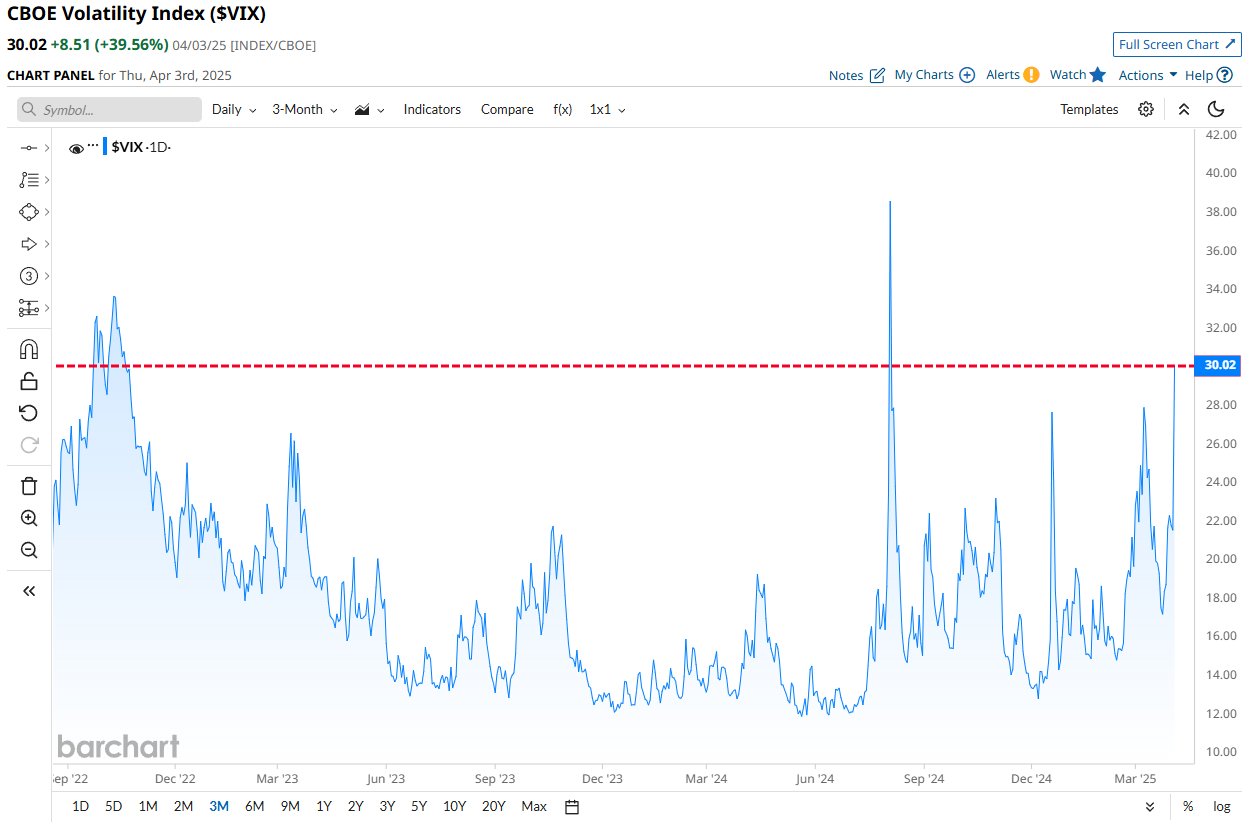Open the Templates menu

coord(1089,109)
